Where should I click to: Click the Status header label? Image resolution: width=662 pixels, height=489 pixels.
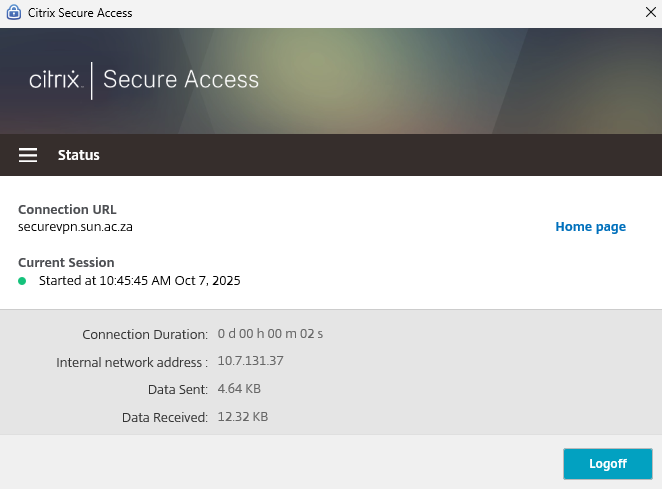click(79, 155)
